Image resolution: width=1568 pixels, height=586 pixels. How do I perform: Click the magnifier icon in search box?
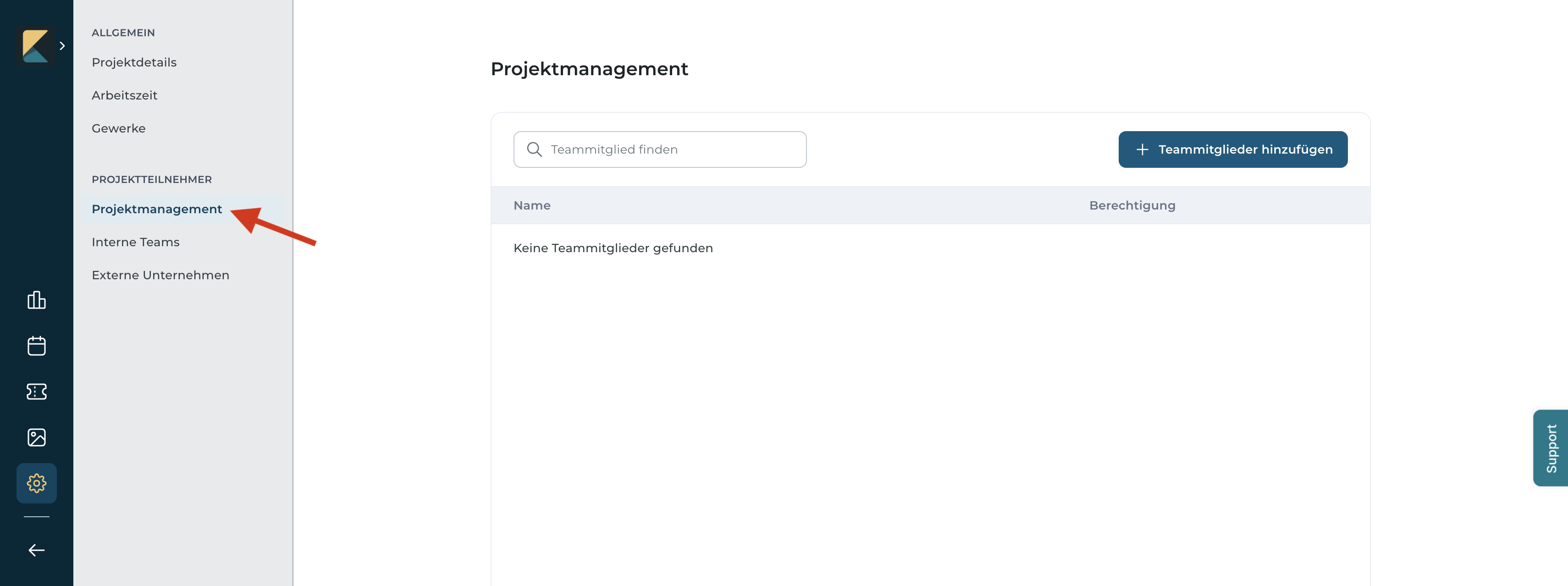[x=535, y=149]
